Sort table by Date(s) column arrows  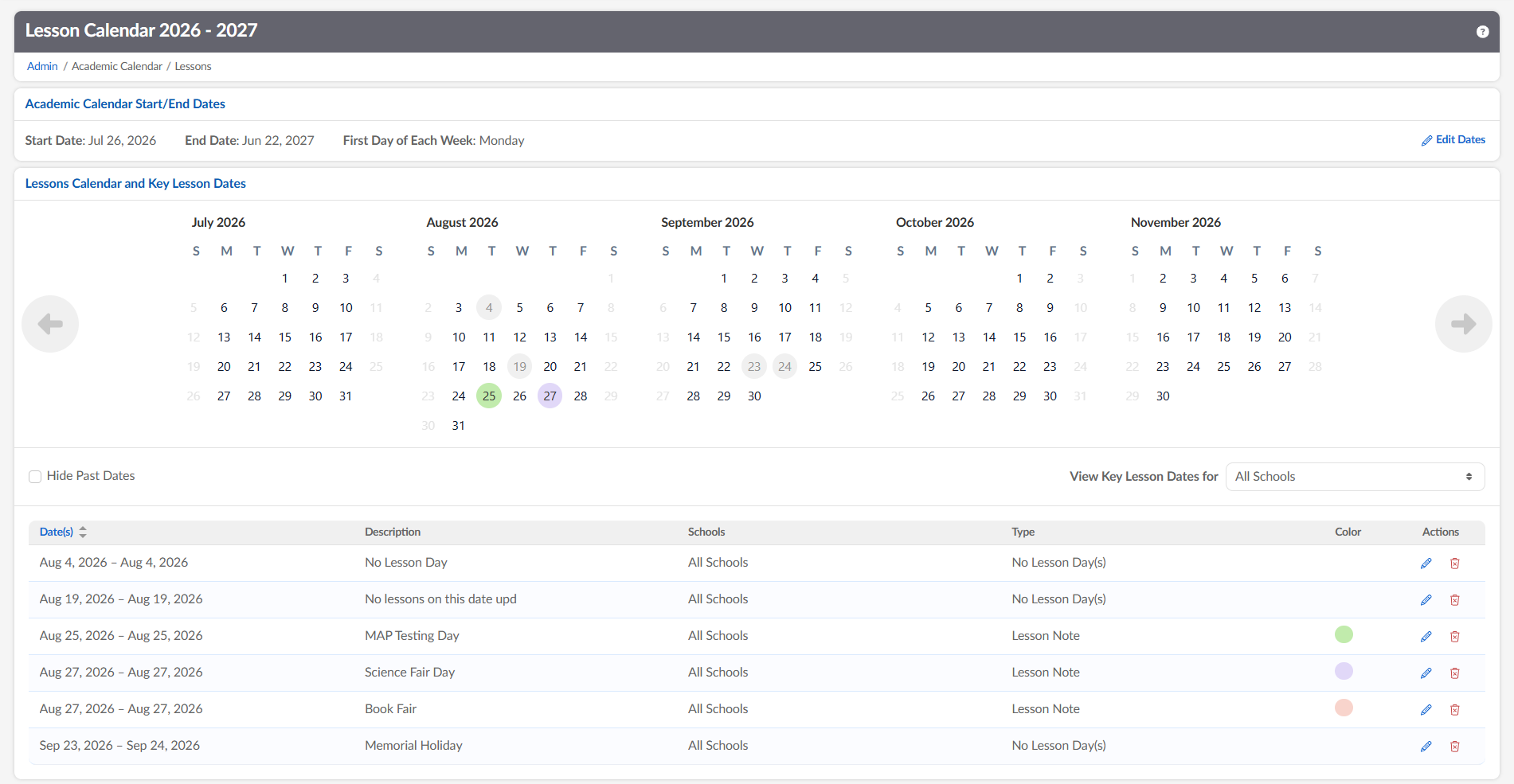(83, 532)
